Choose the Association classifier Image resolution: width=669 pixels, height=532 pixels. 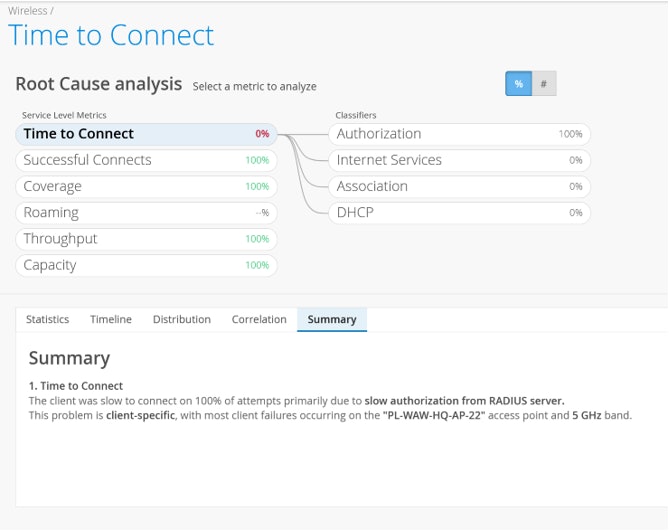pyautogui.click(x=459, y=186)
